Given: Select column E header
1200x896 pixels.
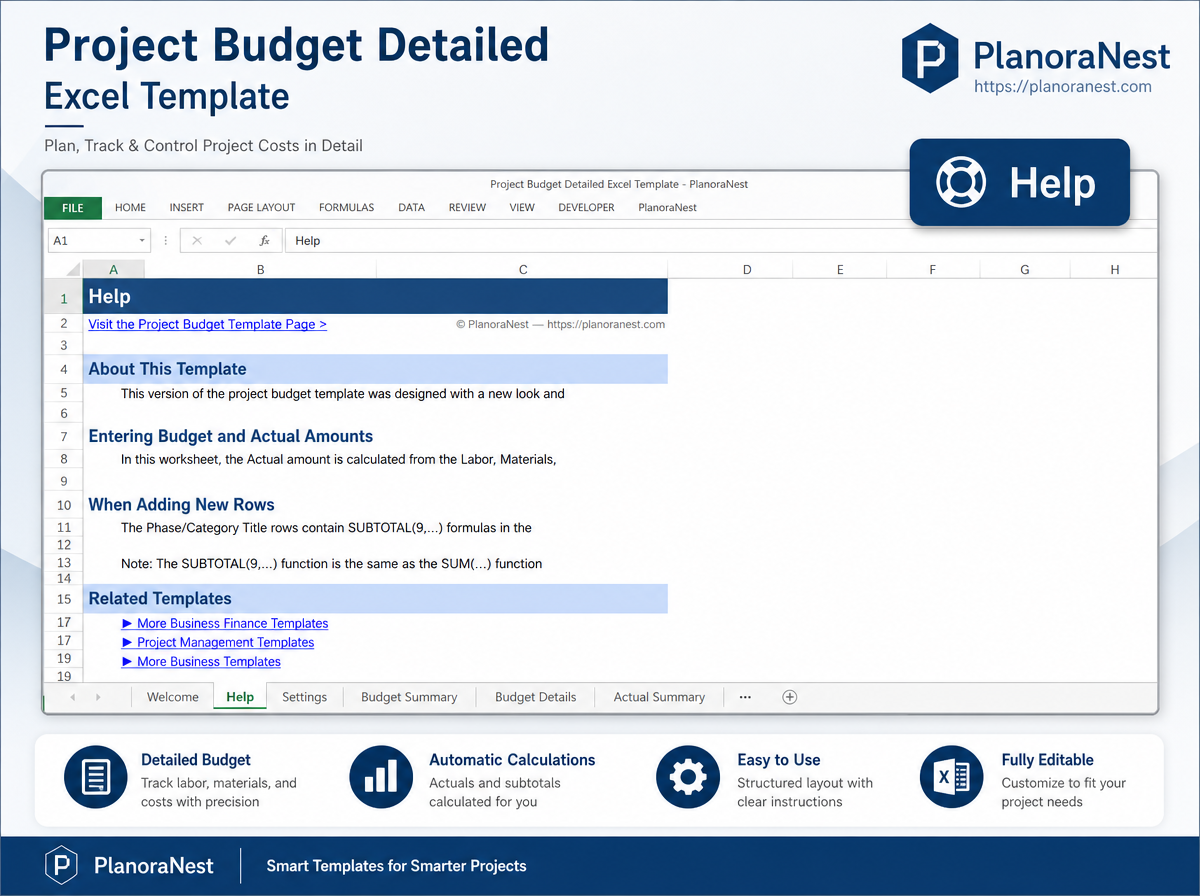Looking at the screenshot, I should pyautogui.click(x=840, y=270).
